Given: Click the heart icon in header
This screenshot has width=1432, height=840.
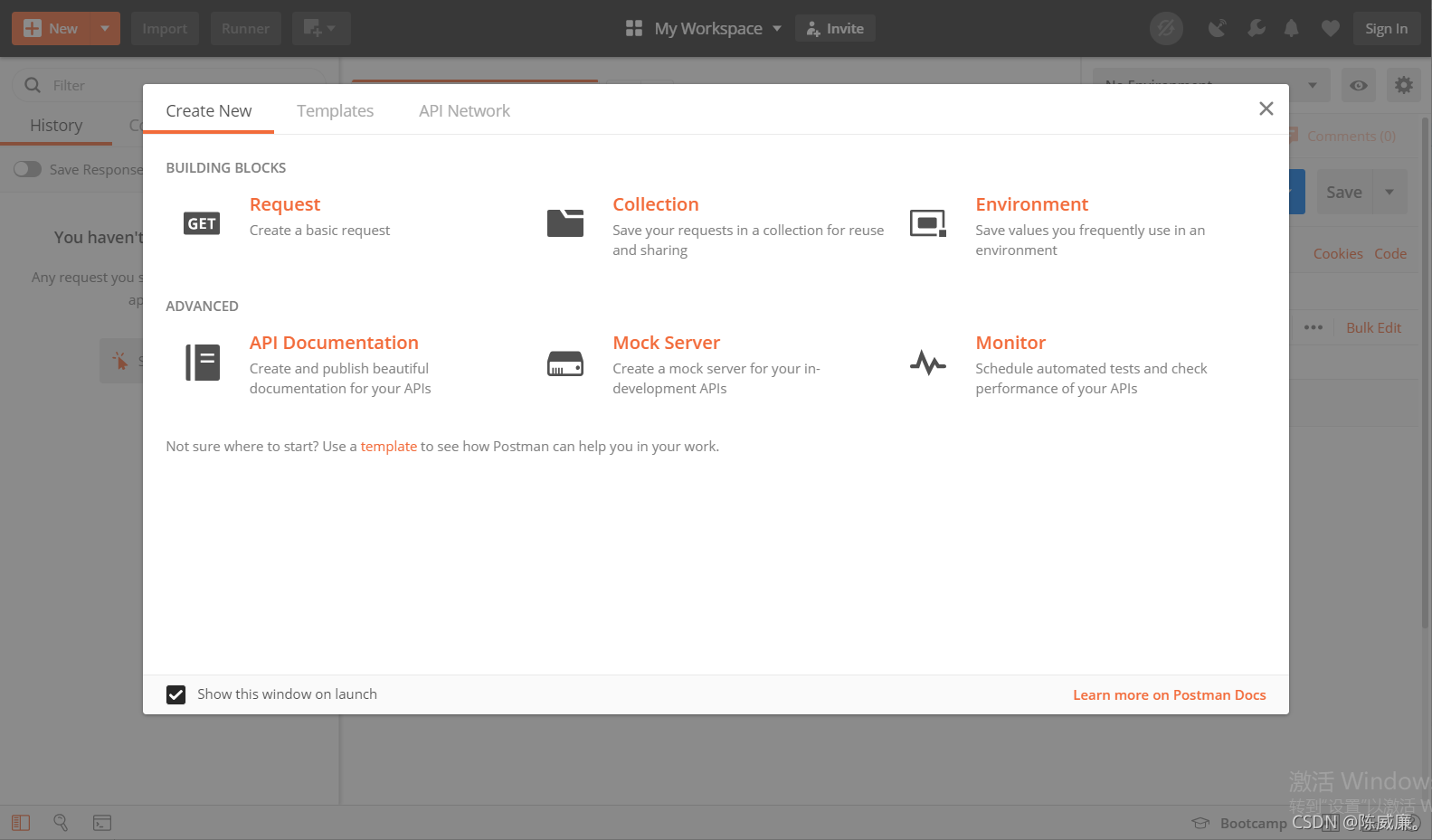Looking at the screenshot, I should pyautogui.click(x=1330, y=29).
